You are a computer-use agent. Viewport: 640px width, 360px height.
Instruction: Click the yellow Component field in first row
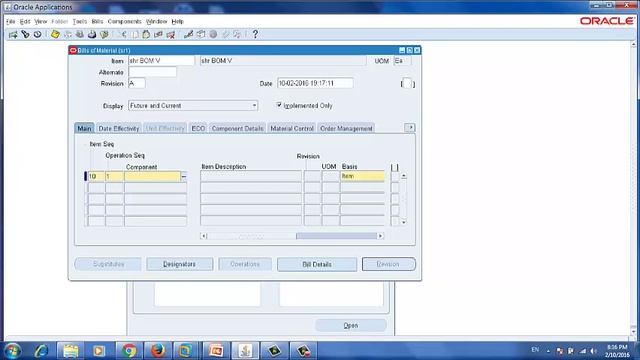(x=152, y=176)
